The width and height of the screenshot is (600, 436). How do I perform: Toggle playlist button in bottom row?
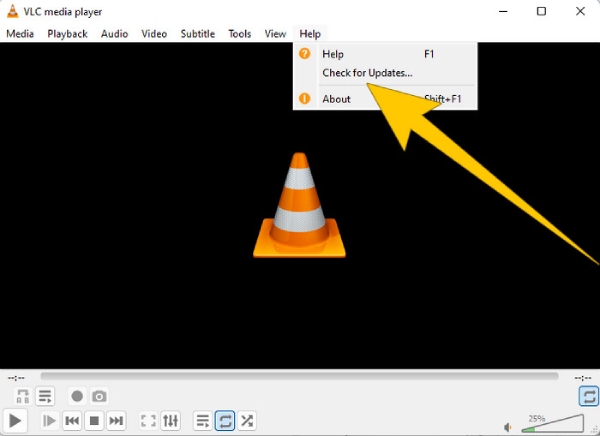click(203, 421)
